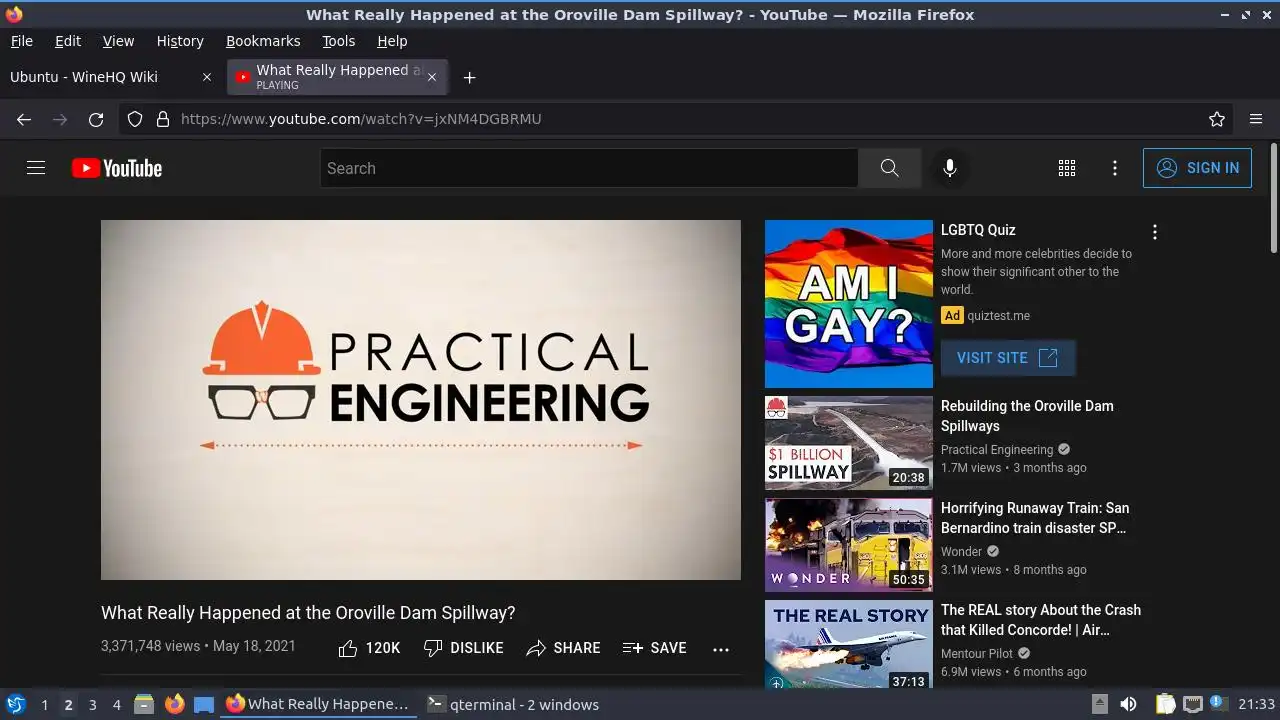Open the Edit menu
Screen dimensions: 1280x720
(68, 41)
